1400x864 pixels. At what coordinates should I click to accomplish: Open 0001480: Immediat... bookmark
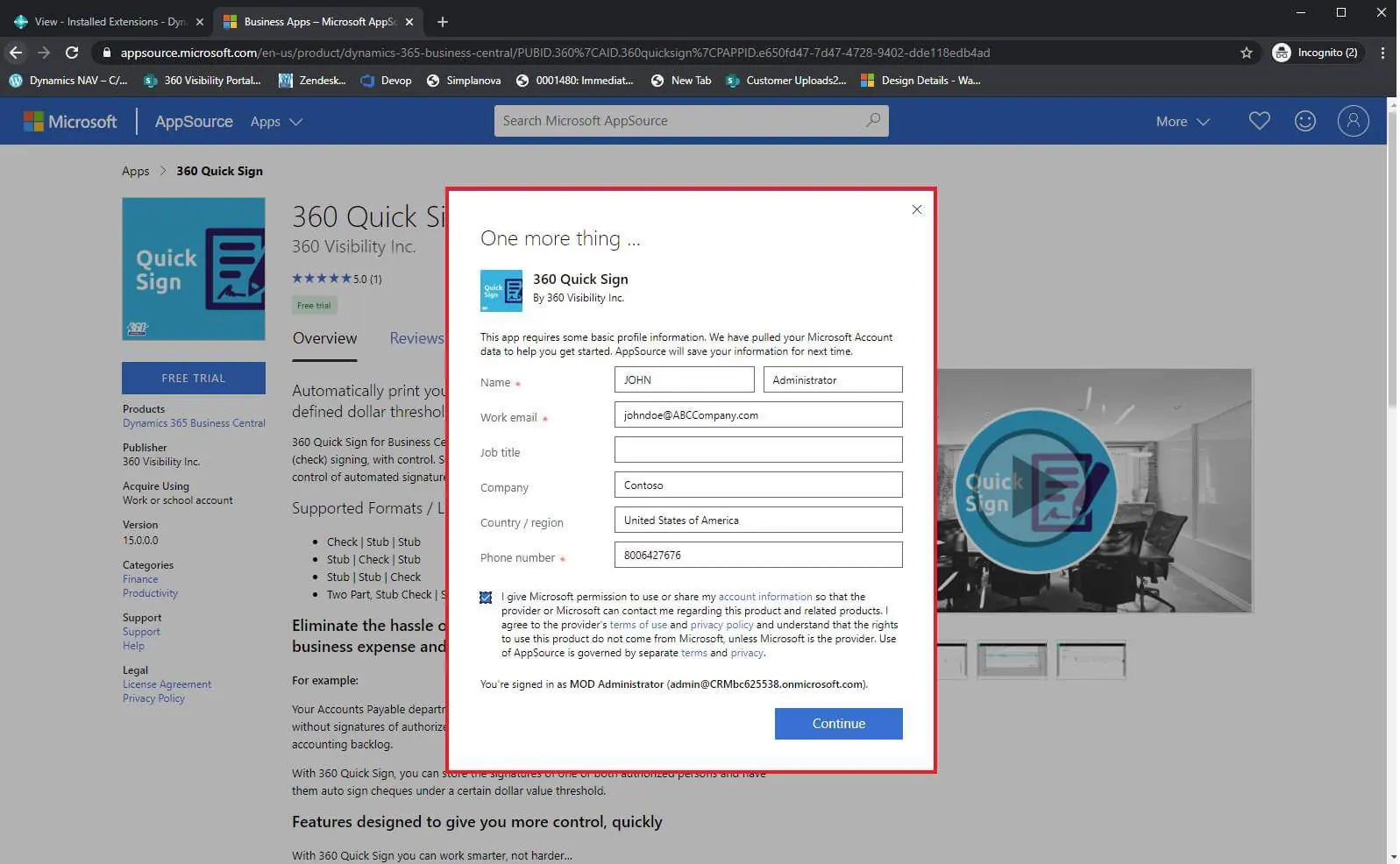point(574,81)
